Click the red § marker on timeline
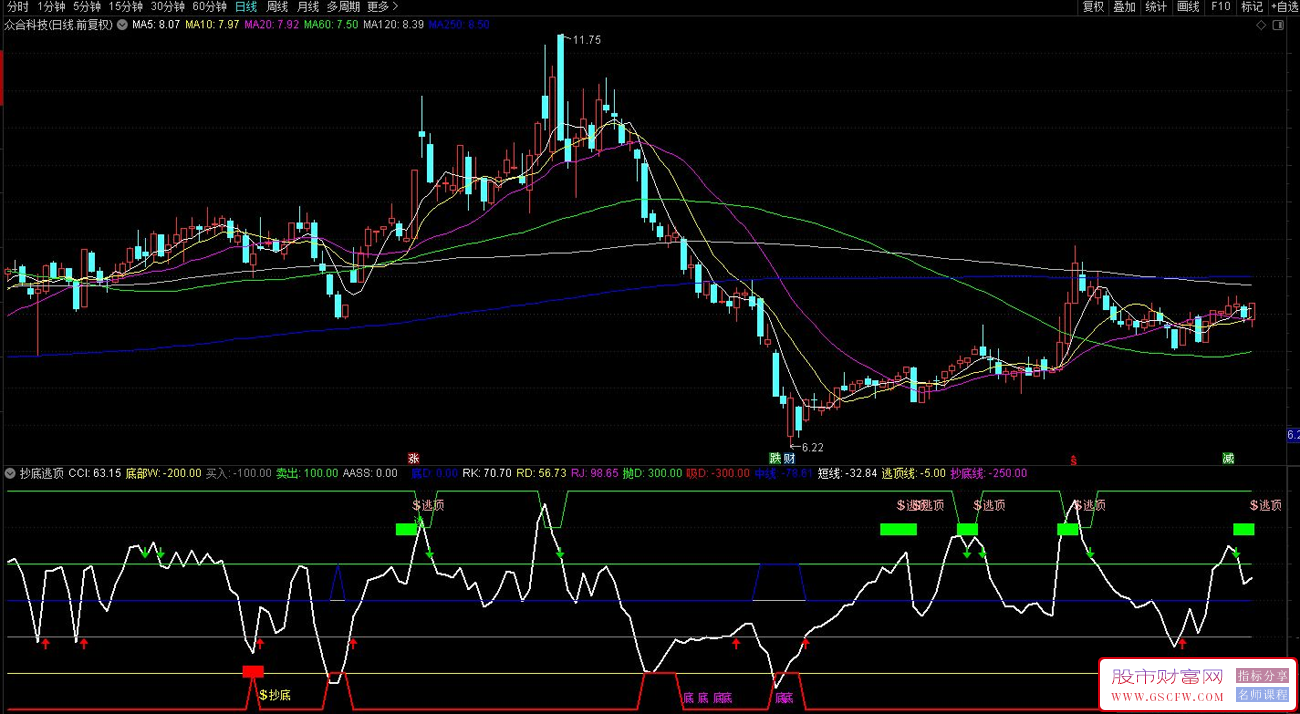 tap(1074, 460)
